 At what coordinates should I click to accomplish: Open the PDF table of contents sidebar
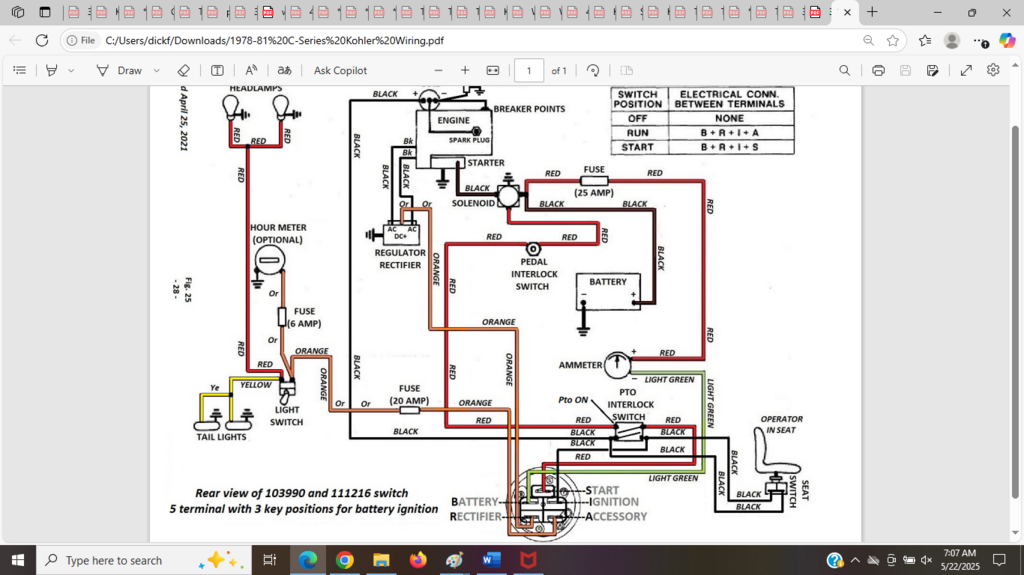point(20,71)
